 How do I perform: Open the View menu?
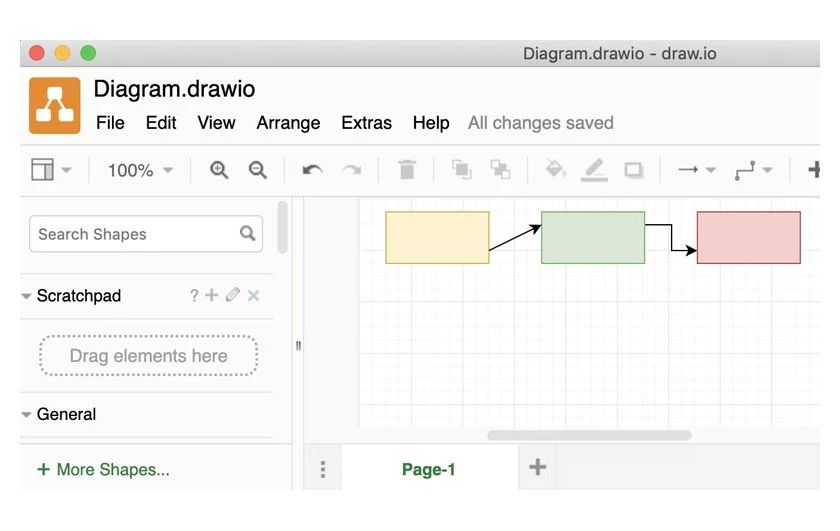click(216, 123)
